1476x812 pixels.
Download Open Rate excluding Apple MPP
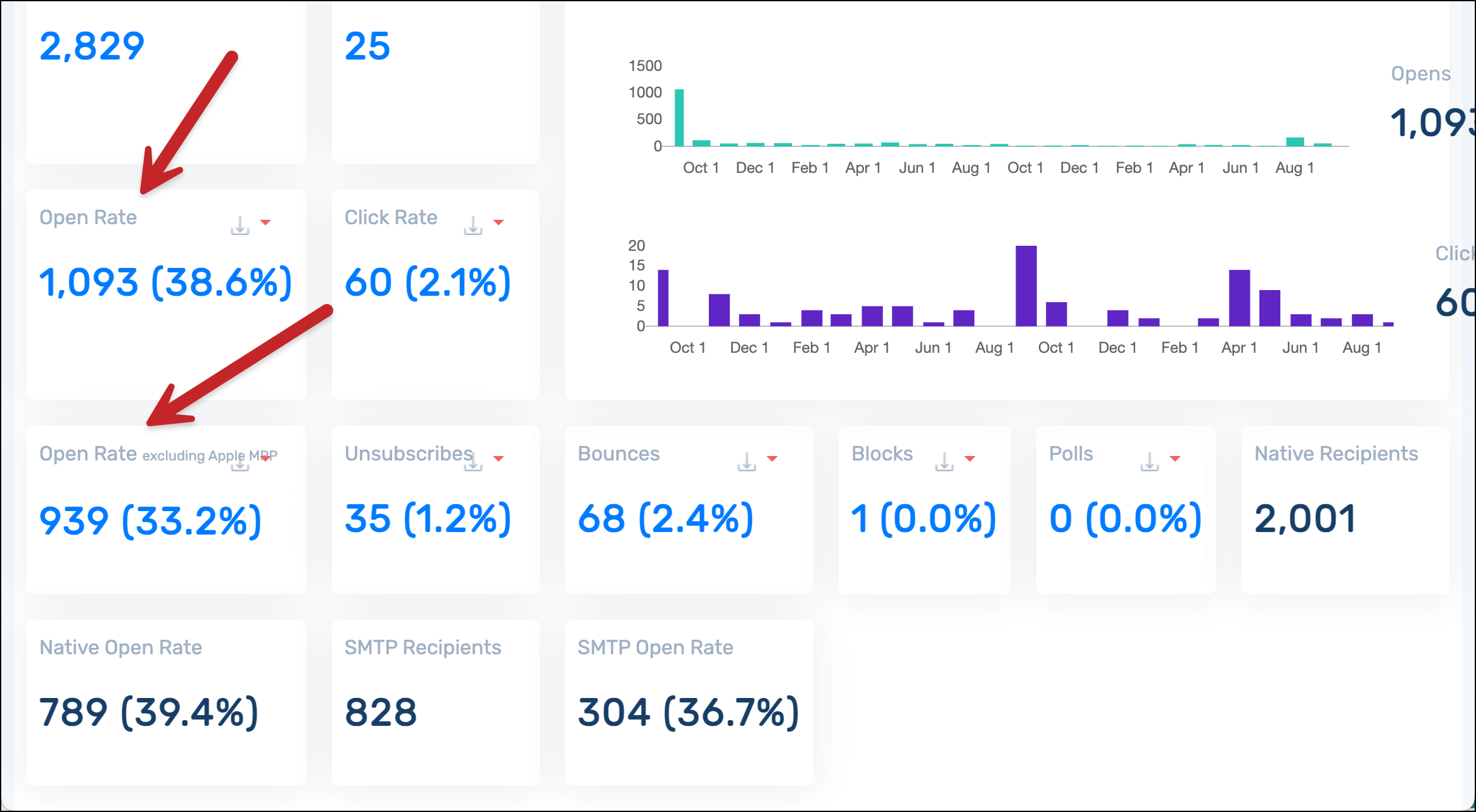point(240,464)
